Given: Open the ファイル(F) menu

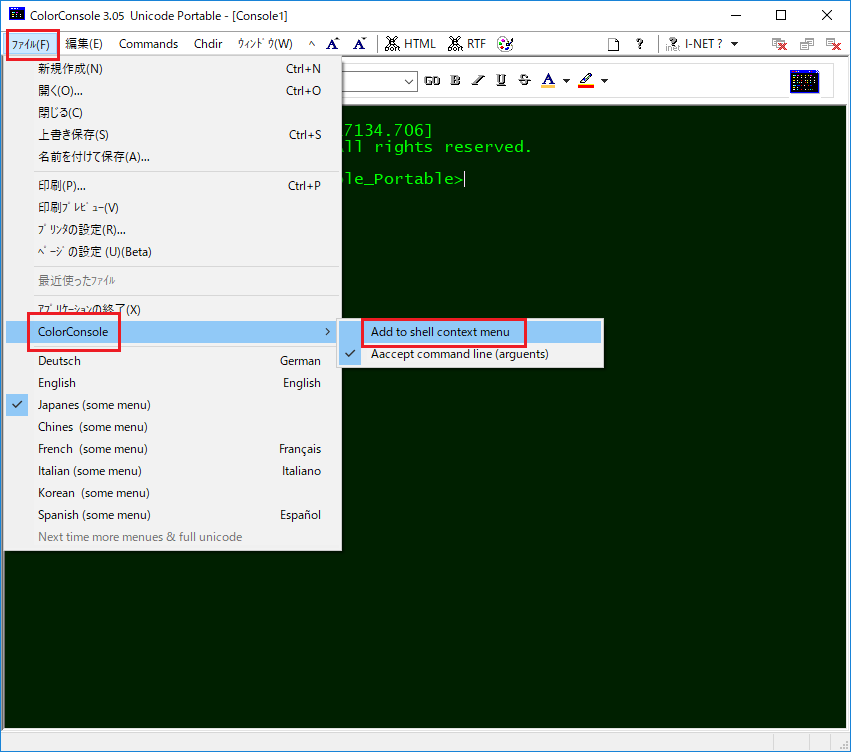Looking at the screenshot, I should (x=31, y=44).
